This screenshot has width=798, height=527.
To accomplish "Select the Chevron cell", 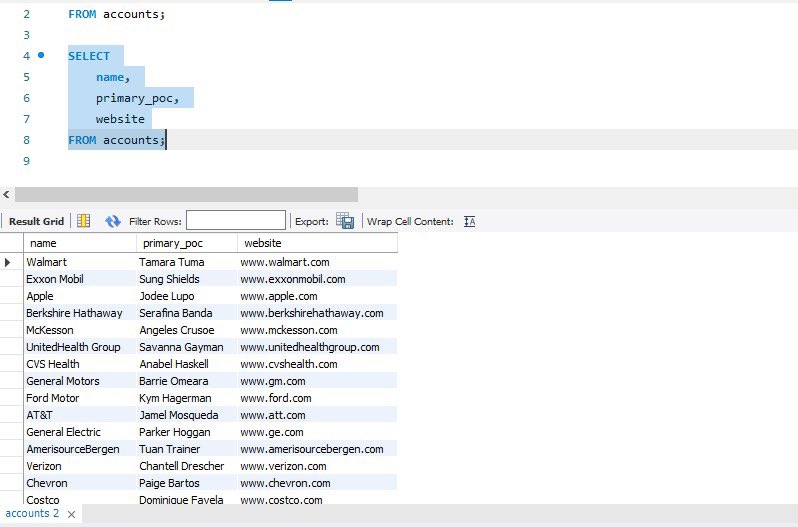I will click(80, 483).
